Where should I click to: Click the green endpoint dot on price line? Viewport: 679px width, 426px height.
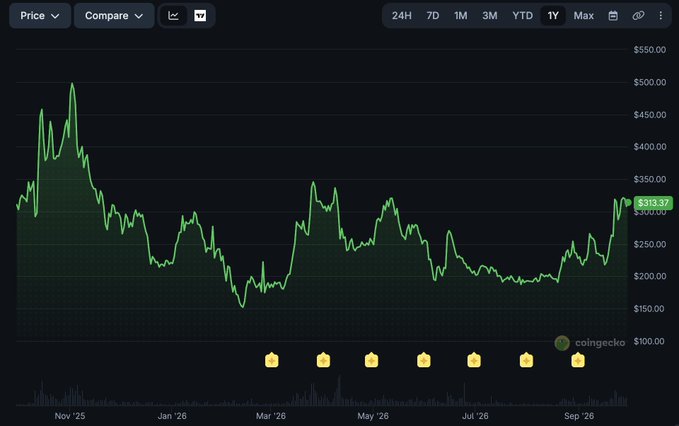(628, 203)
